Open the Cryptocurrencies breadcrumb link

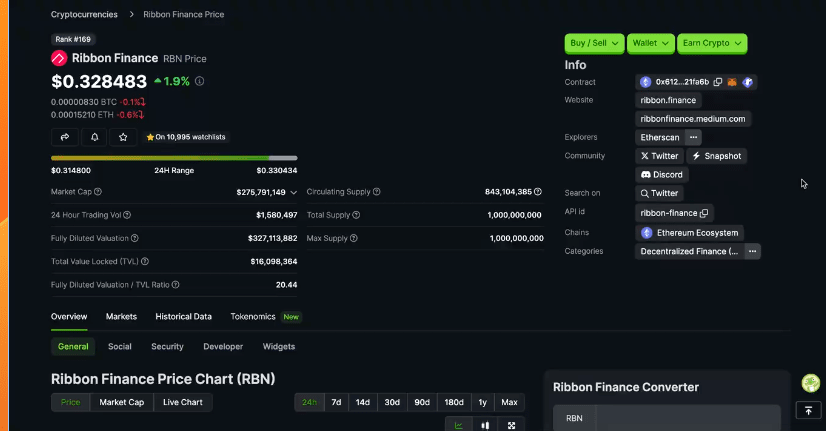(84, 14)
